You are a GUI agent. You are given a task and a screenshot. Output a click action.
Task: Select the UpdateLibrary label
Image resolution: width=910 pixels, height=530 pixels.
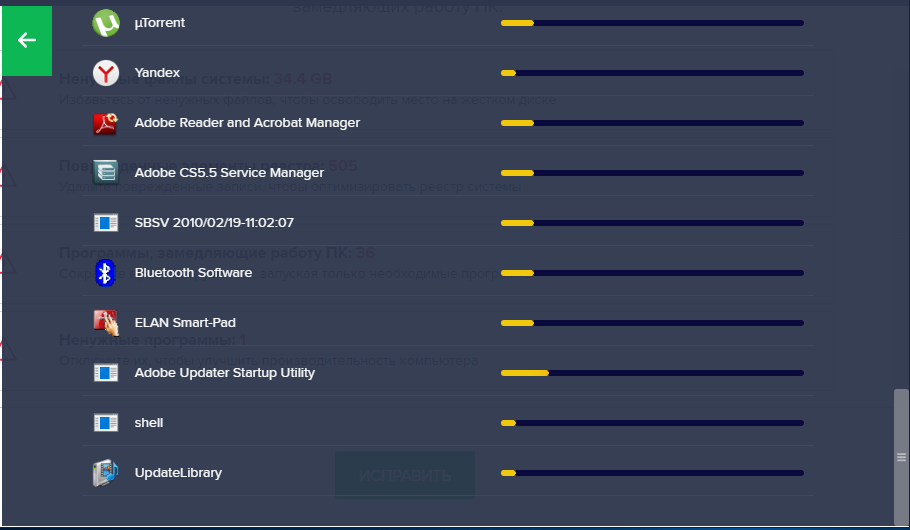pyautogui.click(x=178, y=473)
